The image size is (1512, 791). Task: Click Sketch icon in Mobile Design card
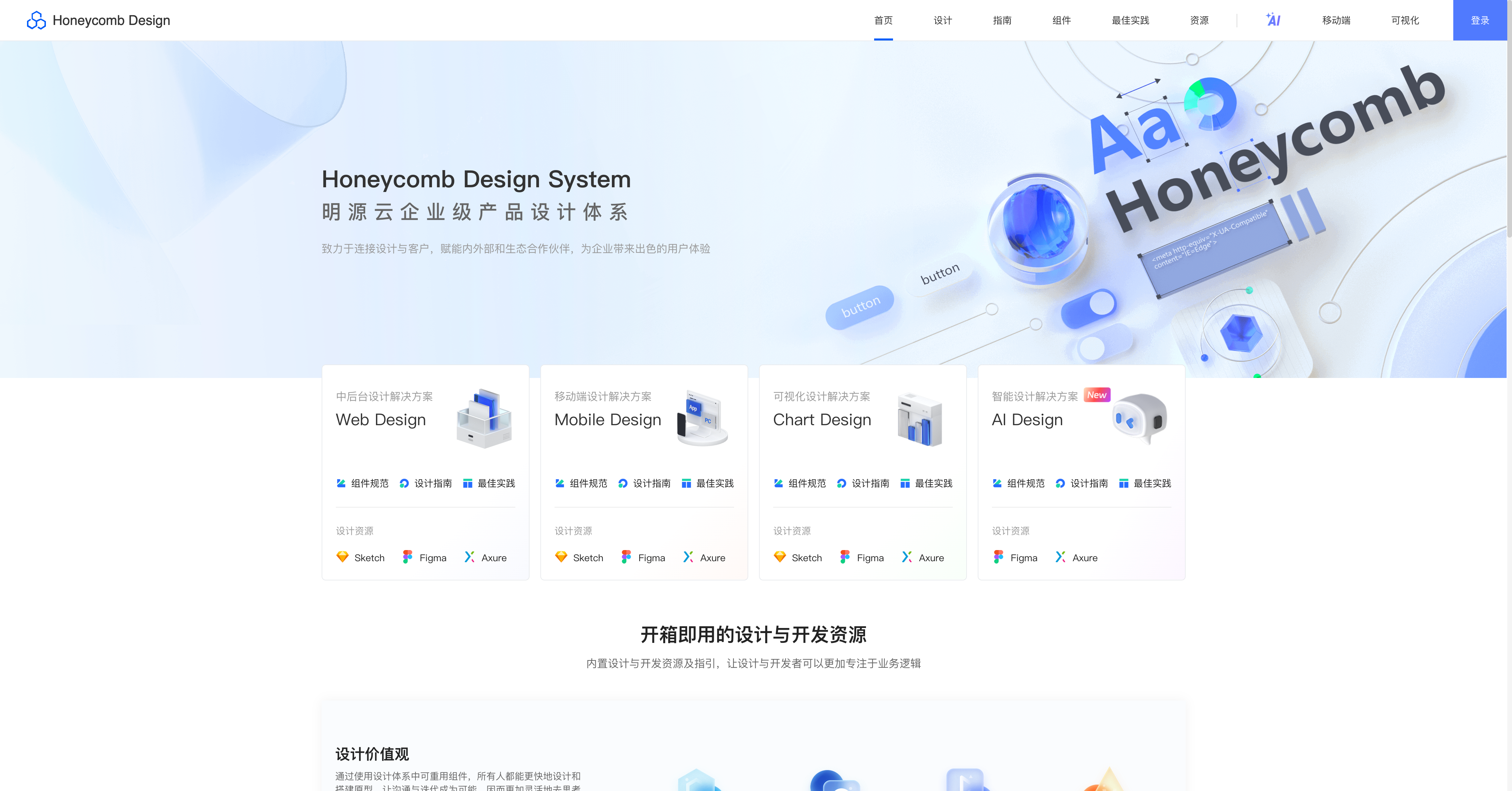point(561,557)
